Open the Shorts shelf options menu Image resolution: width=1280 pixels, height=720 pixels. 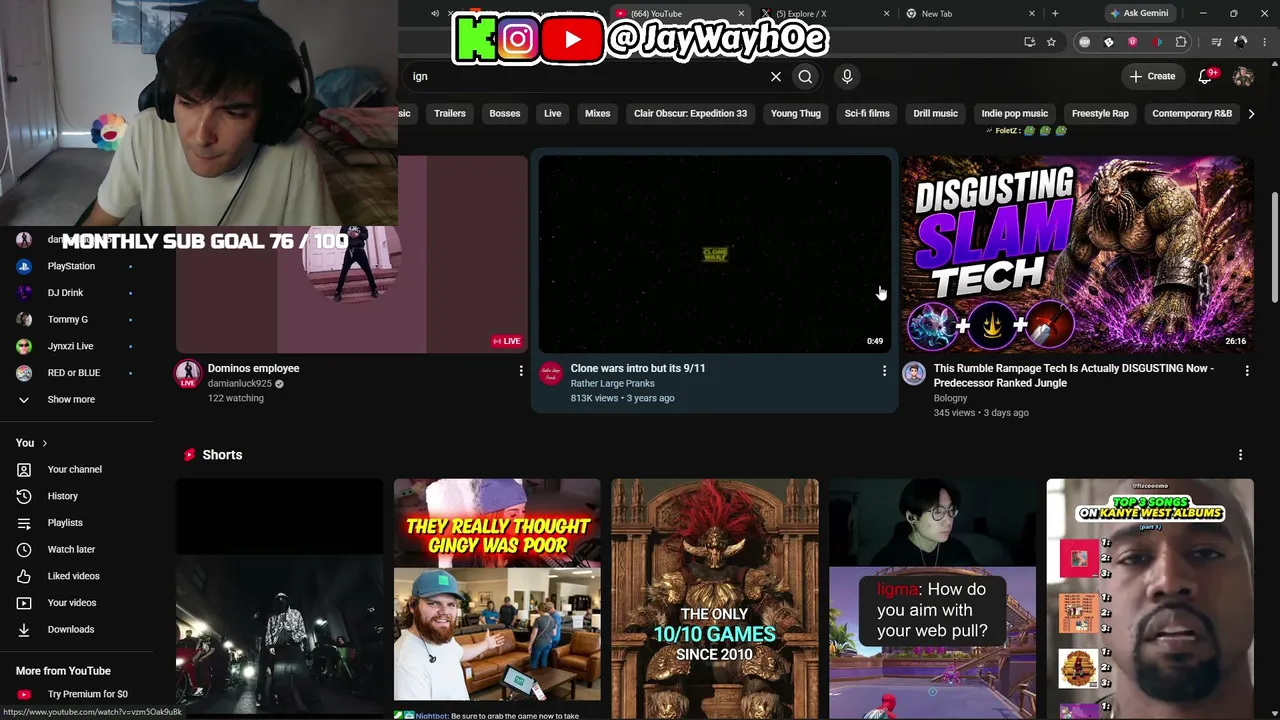coord(1241,455)
